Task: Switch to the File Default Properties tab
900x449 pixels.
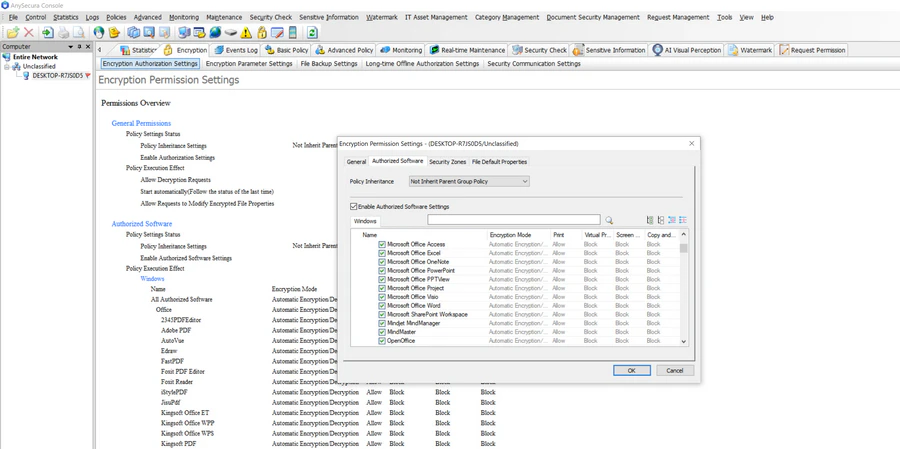Action: pos(499,162)
